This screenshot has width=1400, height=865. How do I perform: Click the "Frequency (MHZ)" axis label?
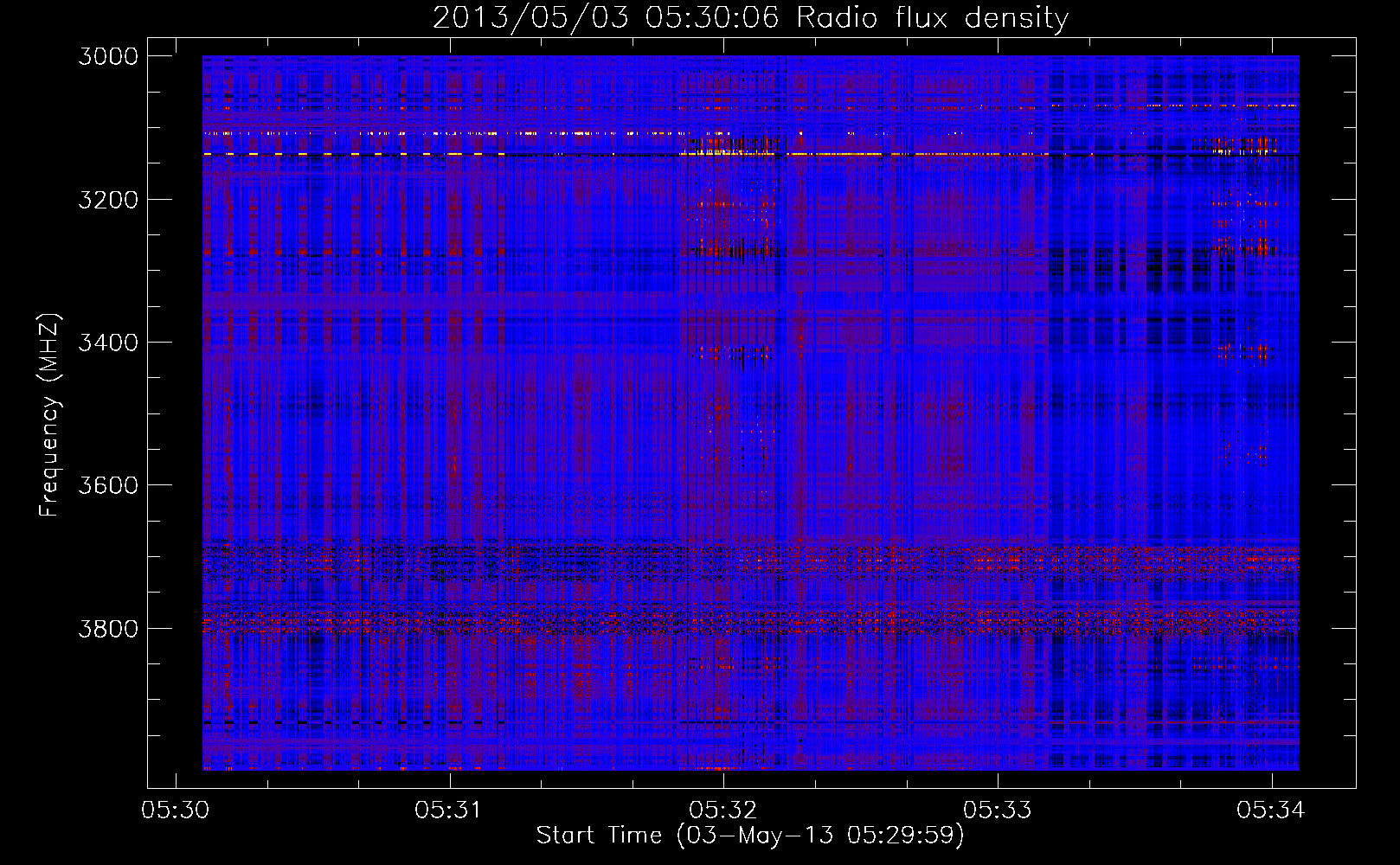tap(49, 415)
